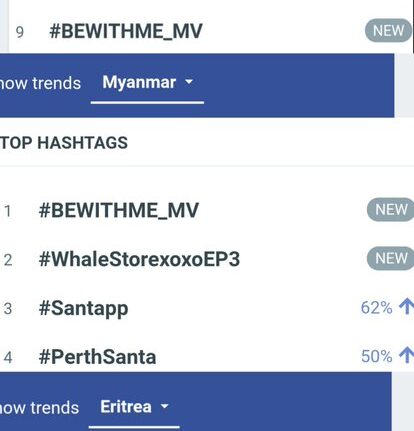The image size is (414, 431).
Task: Click rank number 3 in the hashtag list
Action: (x=8, y=309)
